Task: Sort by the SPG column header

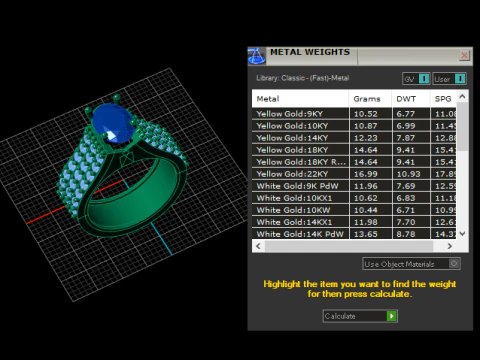Action: [x=443, y=99]
